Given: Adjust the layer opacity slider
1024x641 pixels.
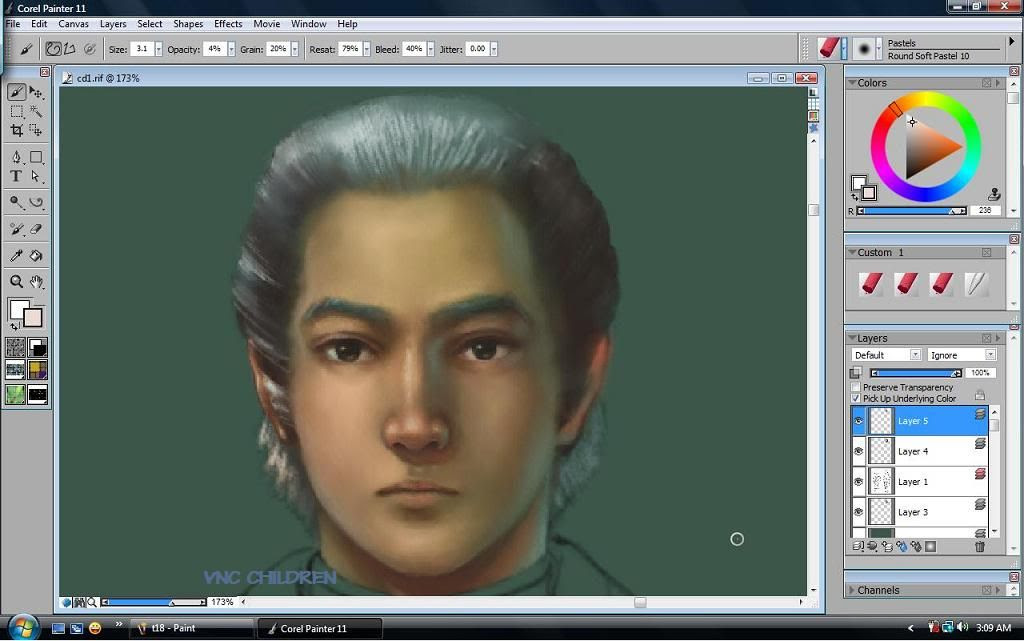Looking at the screenshot, I should pyautogui.click(x=916, y=373).
